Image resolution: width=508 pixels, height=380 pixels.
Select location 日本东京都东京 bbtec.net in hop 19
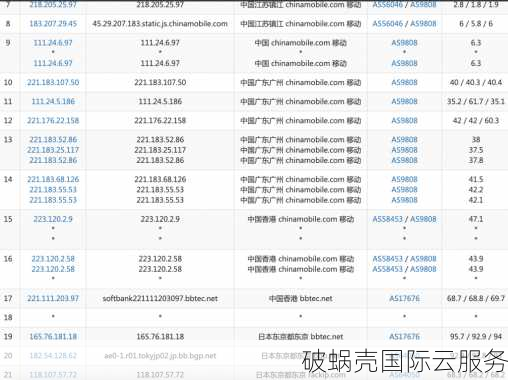(300, 337)
